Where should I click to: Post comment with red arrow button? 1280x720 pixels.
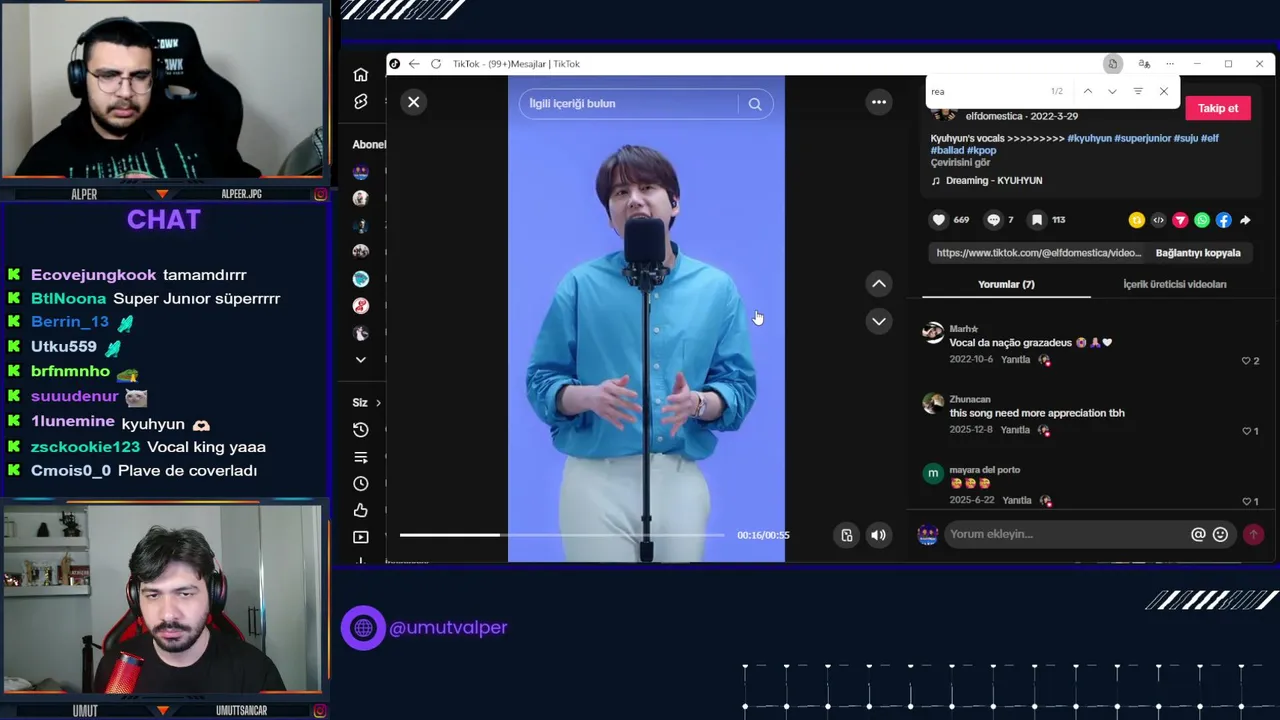[1253, 534]
